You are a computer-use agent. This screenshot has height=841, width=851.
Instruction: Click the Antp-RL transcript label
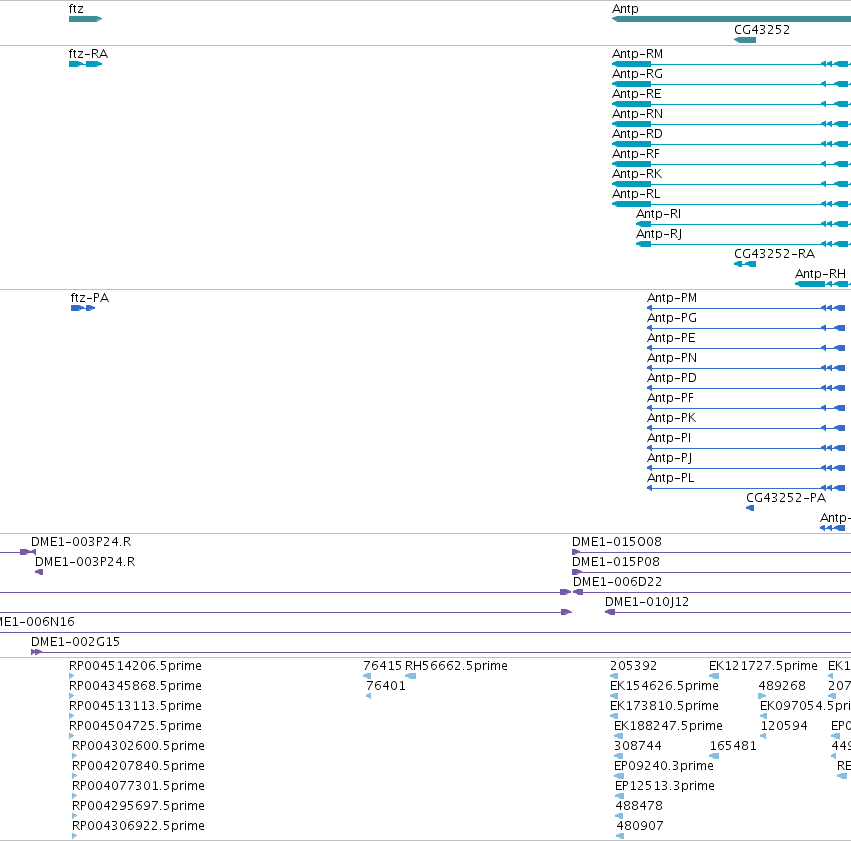pyautogui.click(x=636, y=194)
